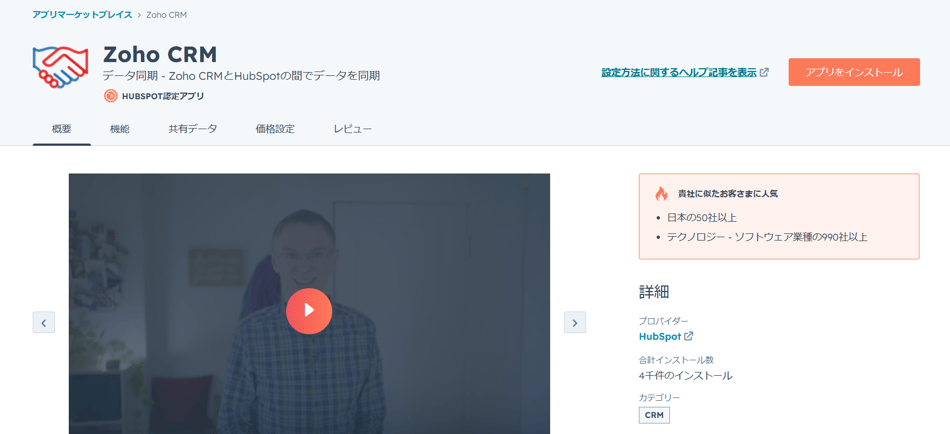Play the Zoho CRM overview video

309,311
